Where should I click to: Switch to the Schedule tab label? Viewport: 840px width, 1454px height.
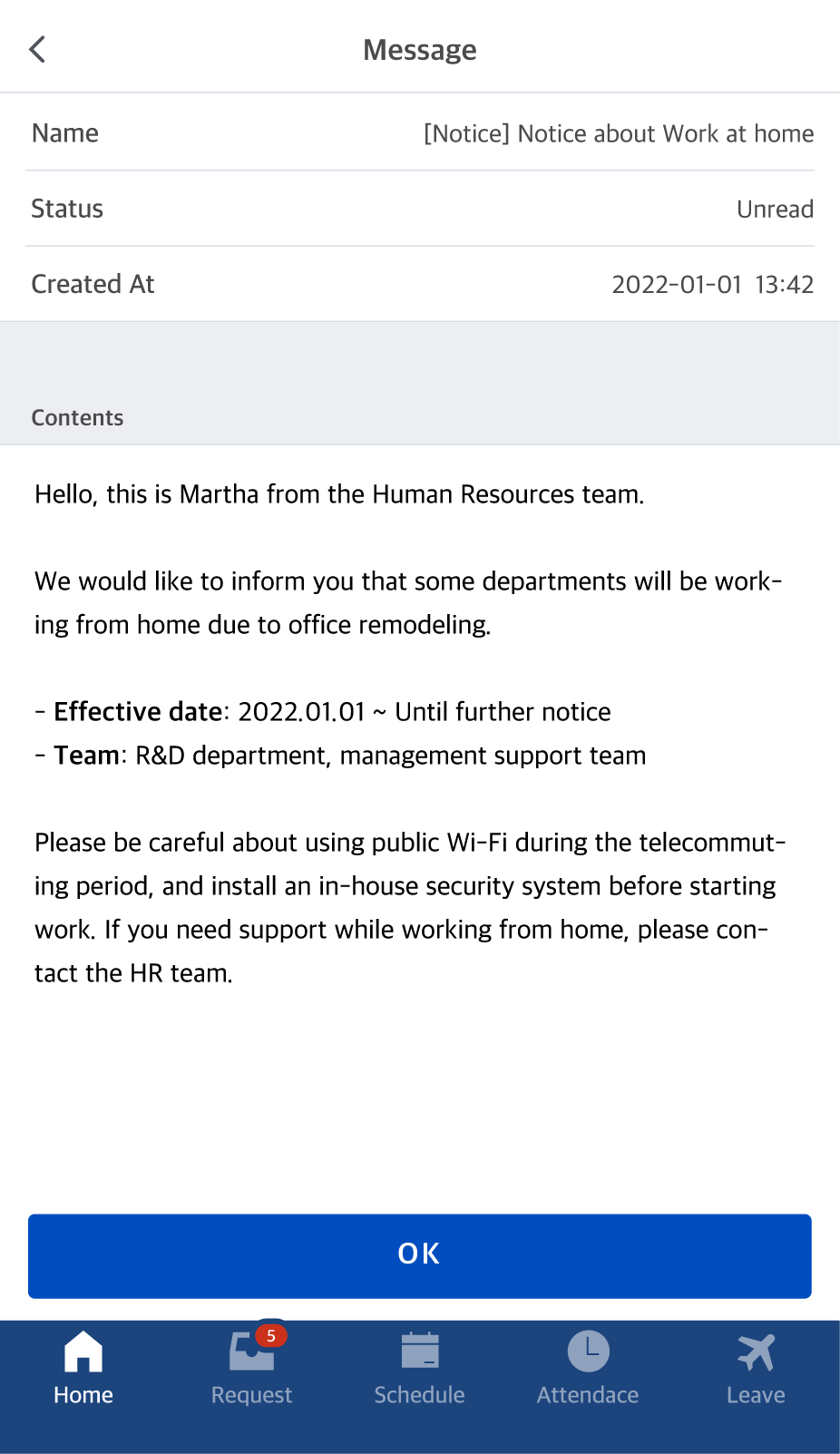(420, 1395)
